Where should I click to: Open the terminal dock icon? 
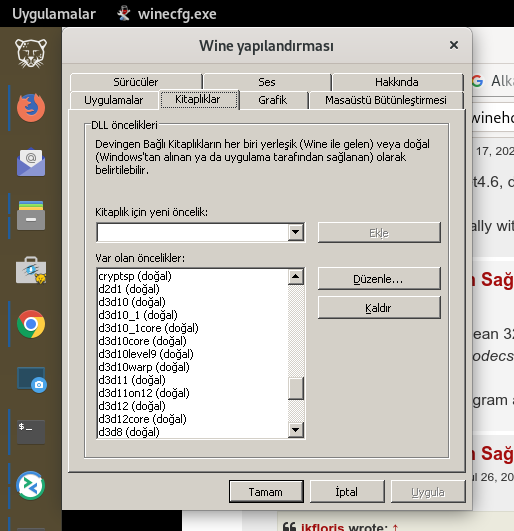[31, 432]
